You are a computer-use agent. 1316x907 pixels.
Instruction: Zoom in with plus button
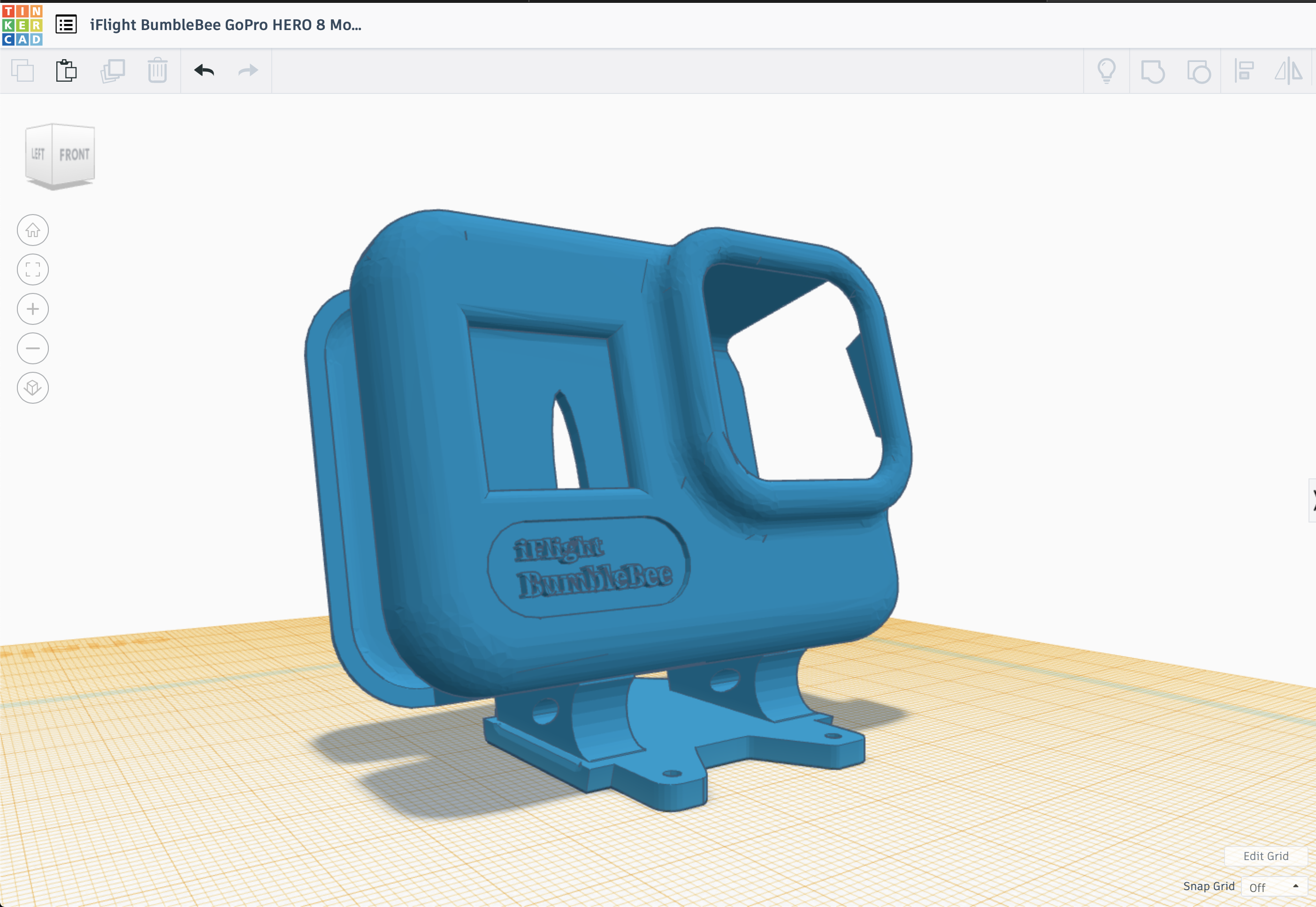(x=33, y=309)
